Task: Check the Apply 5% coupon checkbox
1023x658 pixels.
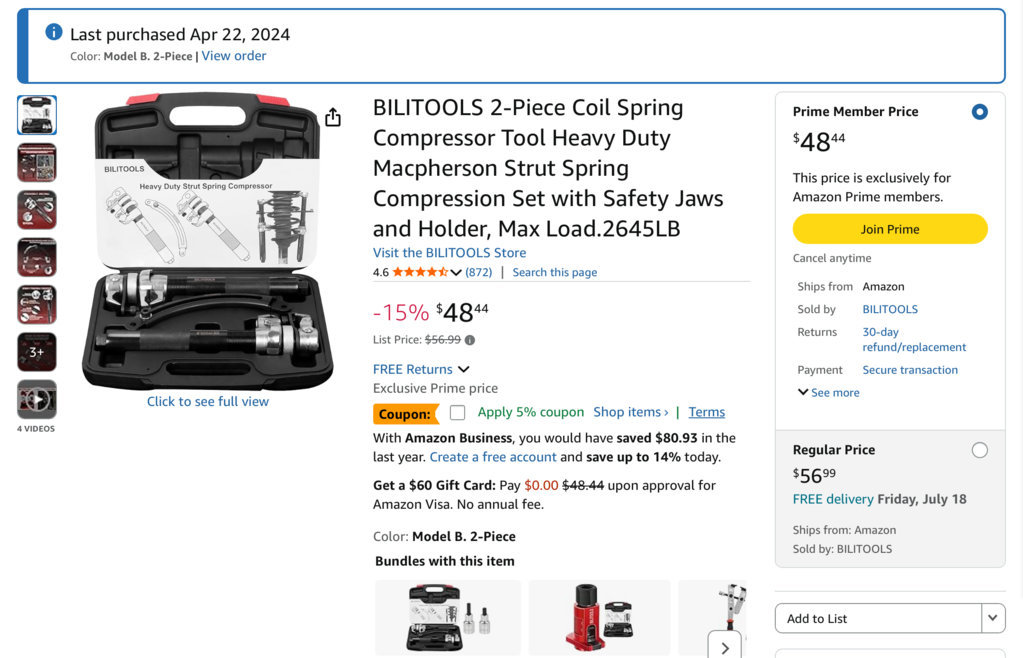Action: click(x=457, y=412)
